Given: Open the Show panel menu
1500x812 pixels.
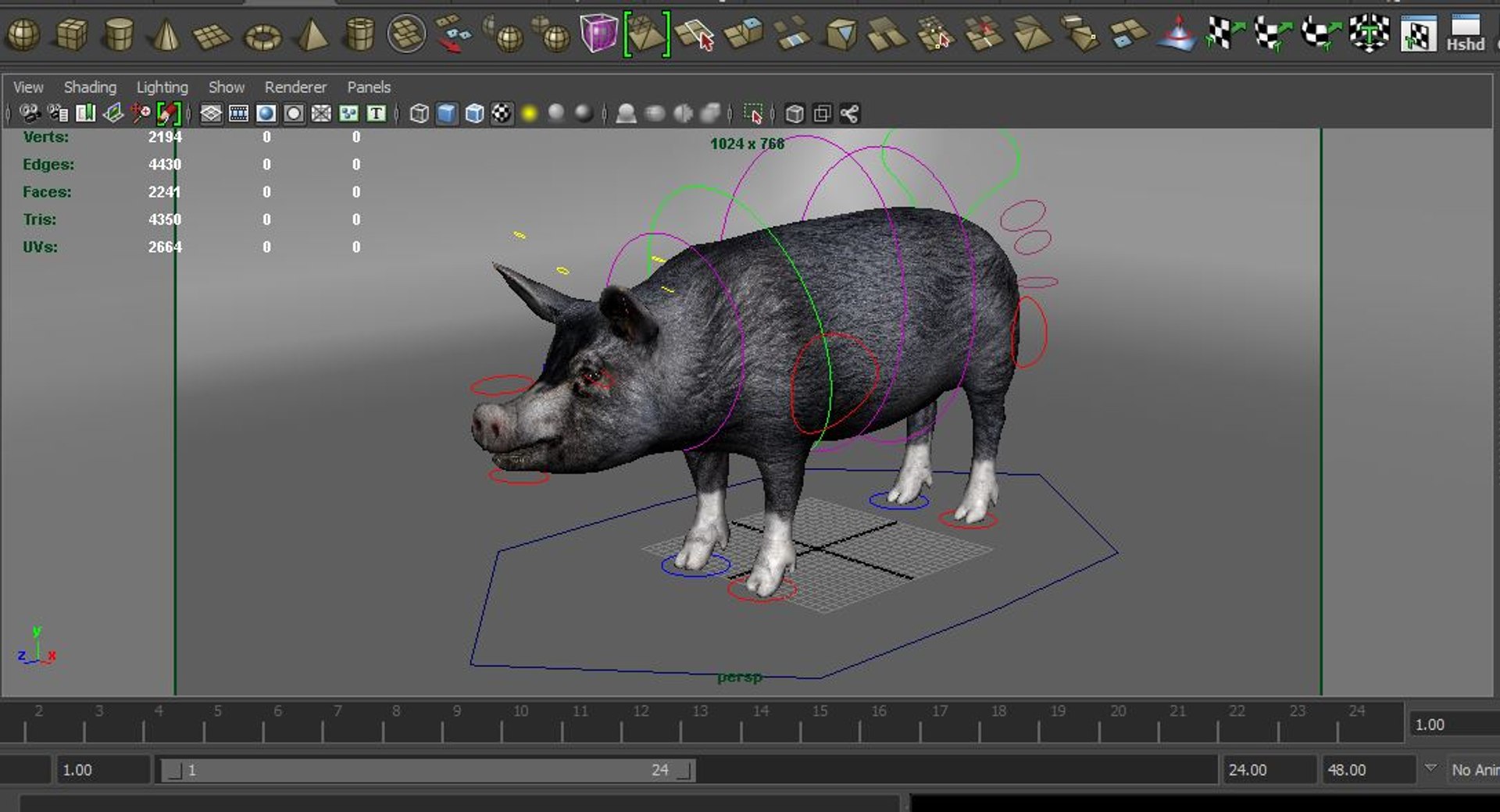Looking at the screenshot, I should (x=227, y=87).
